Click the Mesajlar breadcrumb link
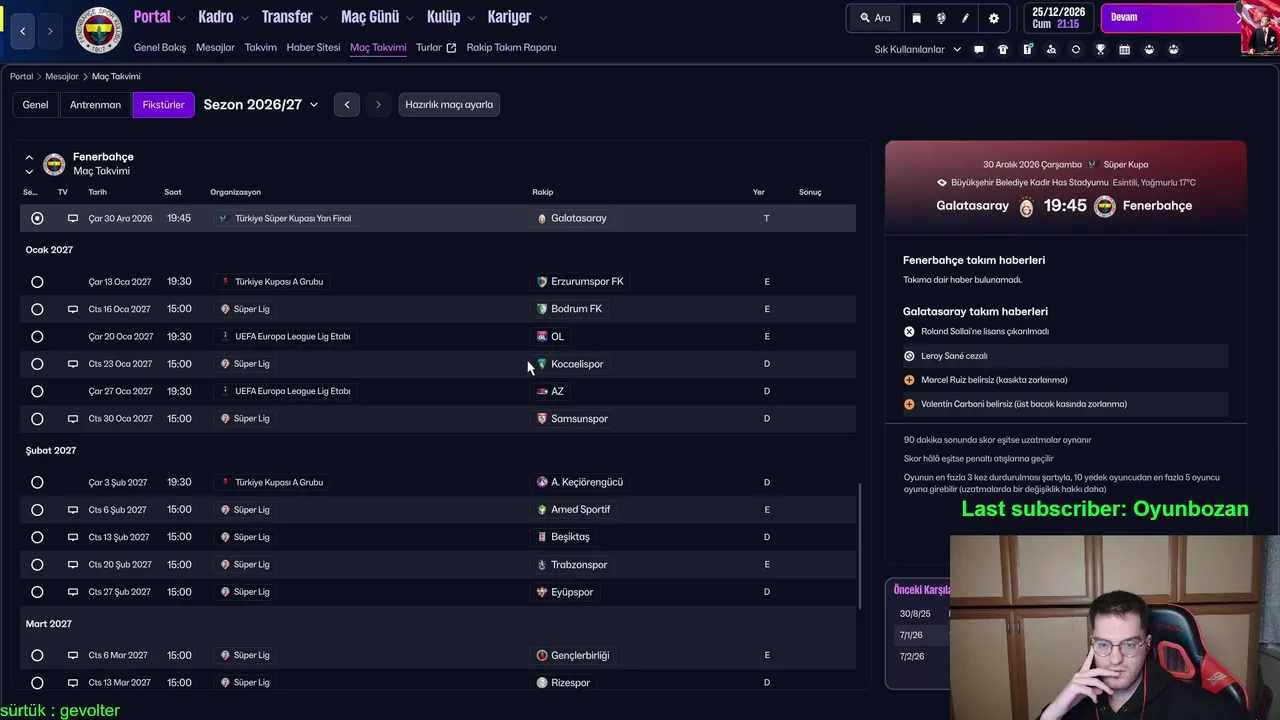The height and width of the screenshot is (720, 1280). (x=62, y=77)
